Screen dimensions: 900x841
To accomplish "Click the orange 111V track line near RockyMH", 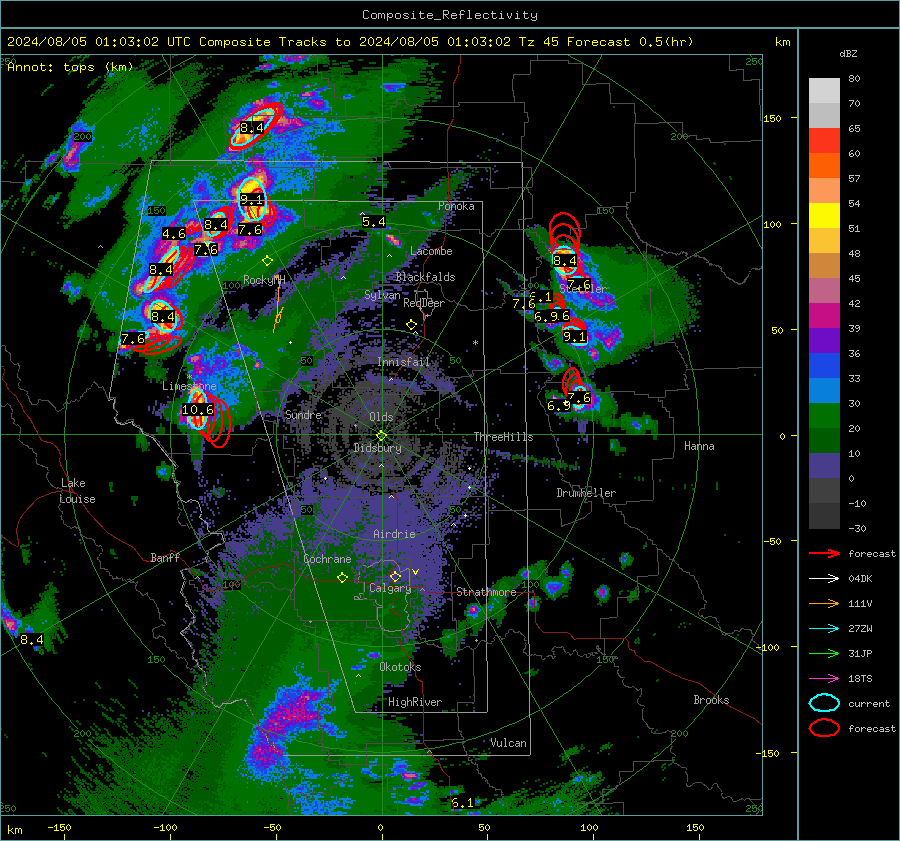I will tap(278, 304).
